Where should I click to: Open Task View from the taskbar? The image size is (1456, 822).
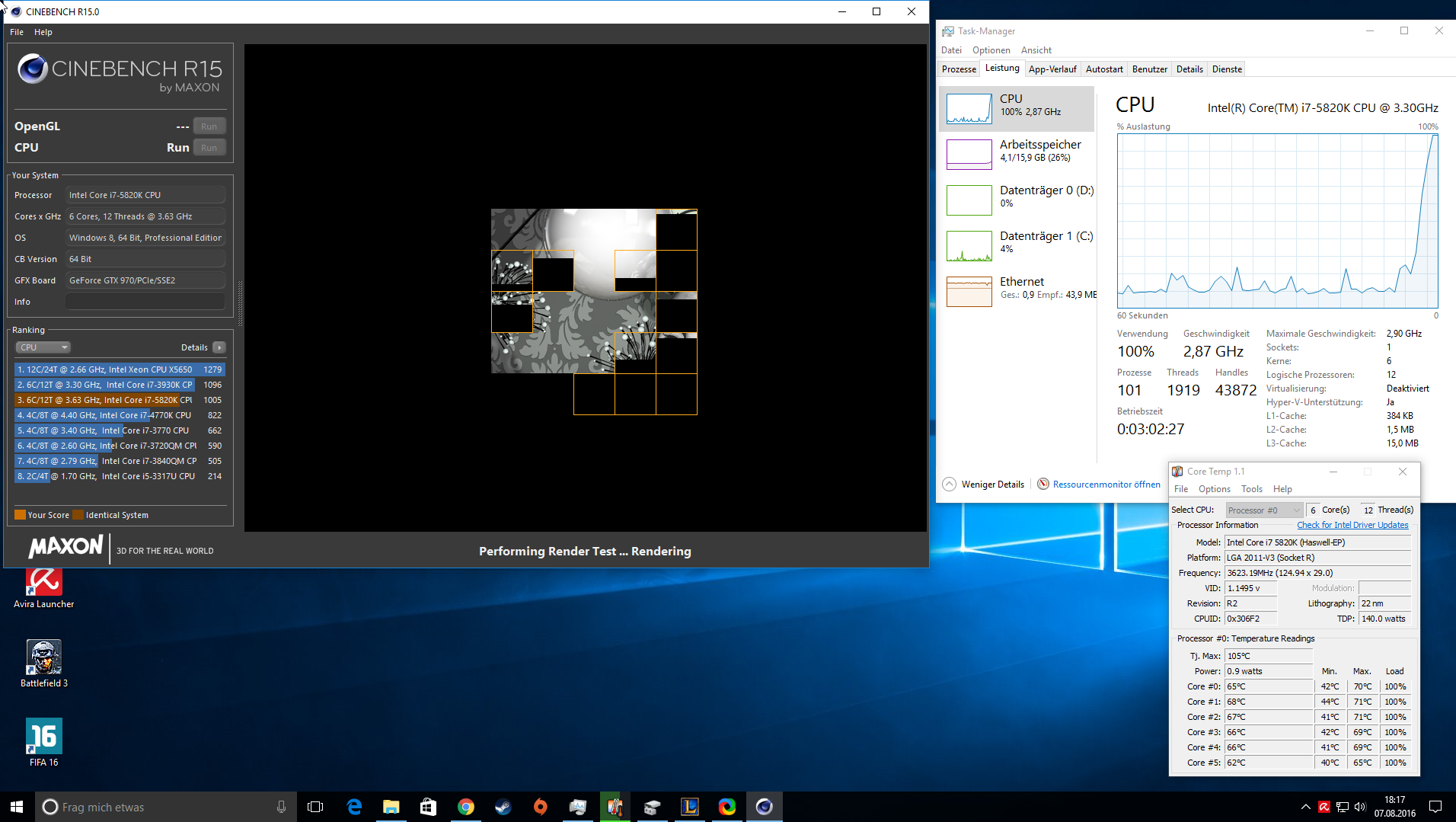(315, 807)
